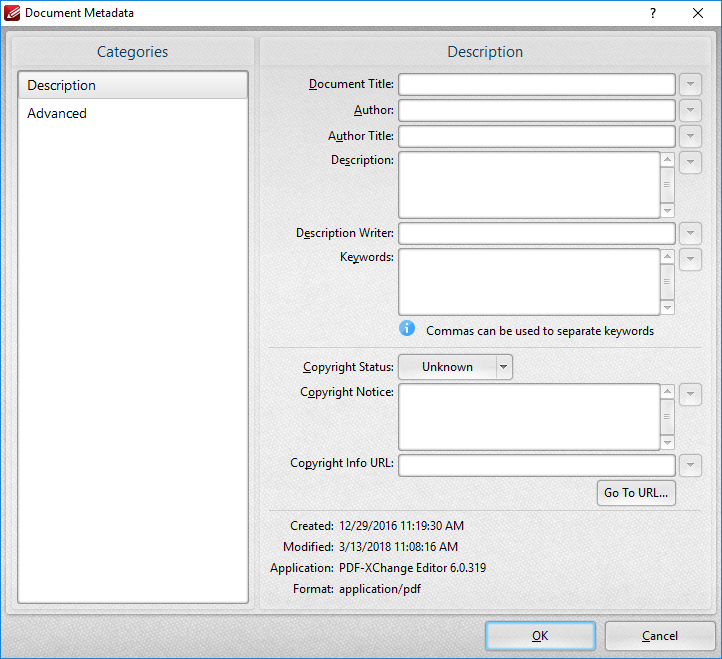
Task: Click the help question mark in title bar
Action: click(653, 13)
